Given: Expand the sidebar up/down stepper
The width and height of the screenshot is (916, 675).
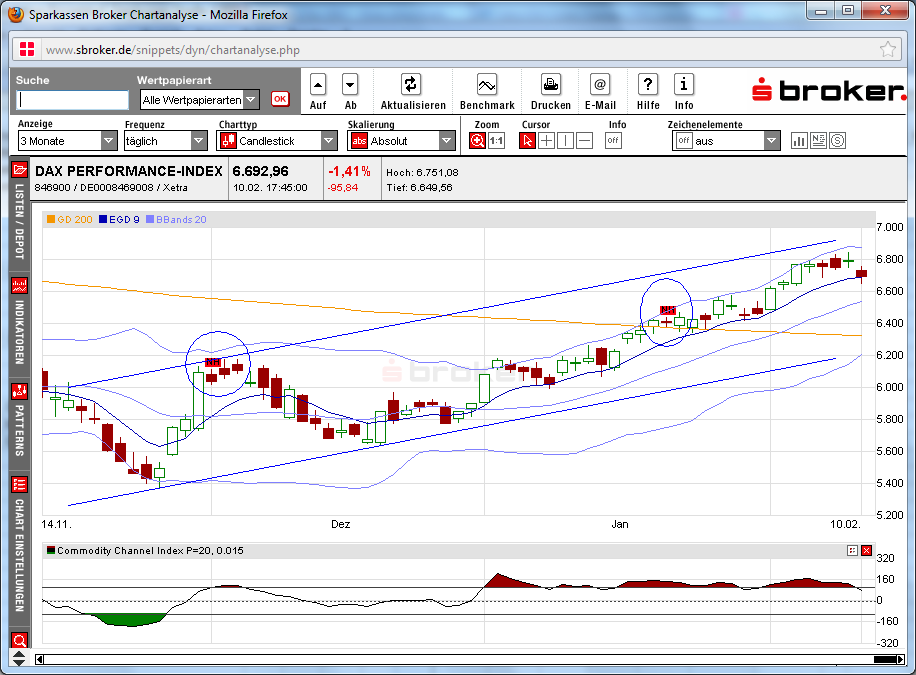Looking at the screenshot, I should pos(19,658).
